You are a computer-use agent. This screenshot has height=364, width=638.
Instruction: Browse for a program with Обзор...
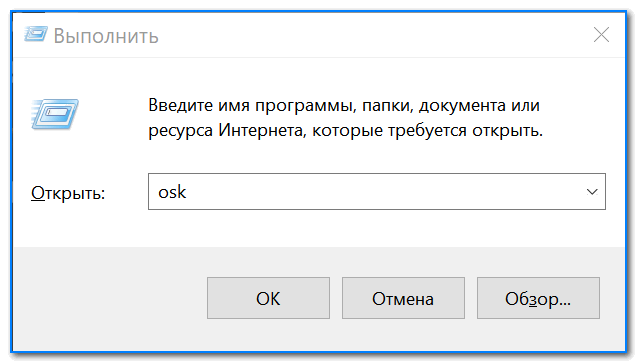(538, 298)
